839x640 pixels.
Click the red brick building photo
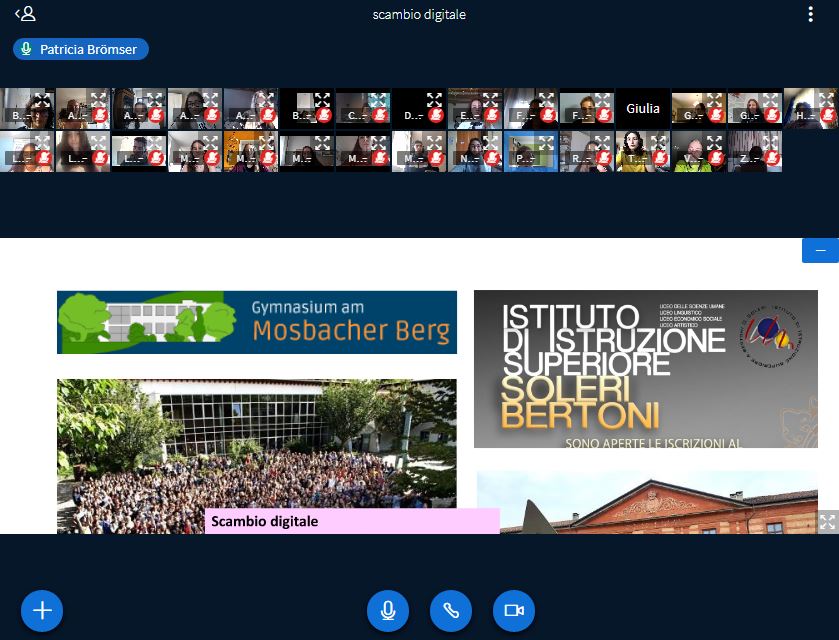[x=647, y=502]
